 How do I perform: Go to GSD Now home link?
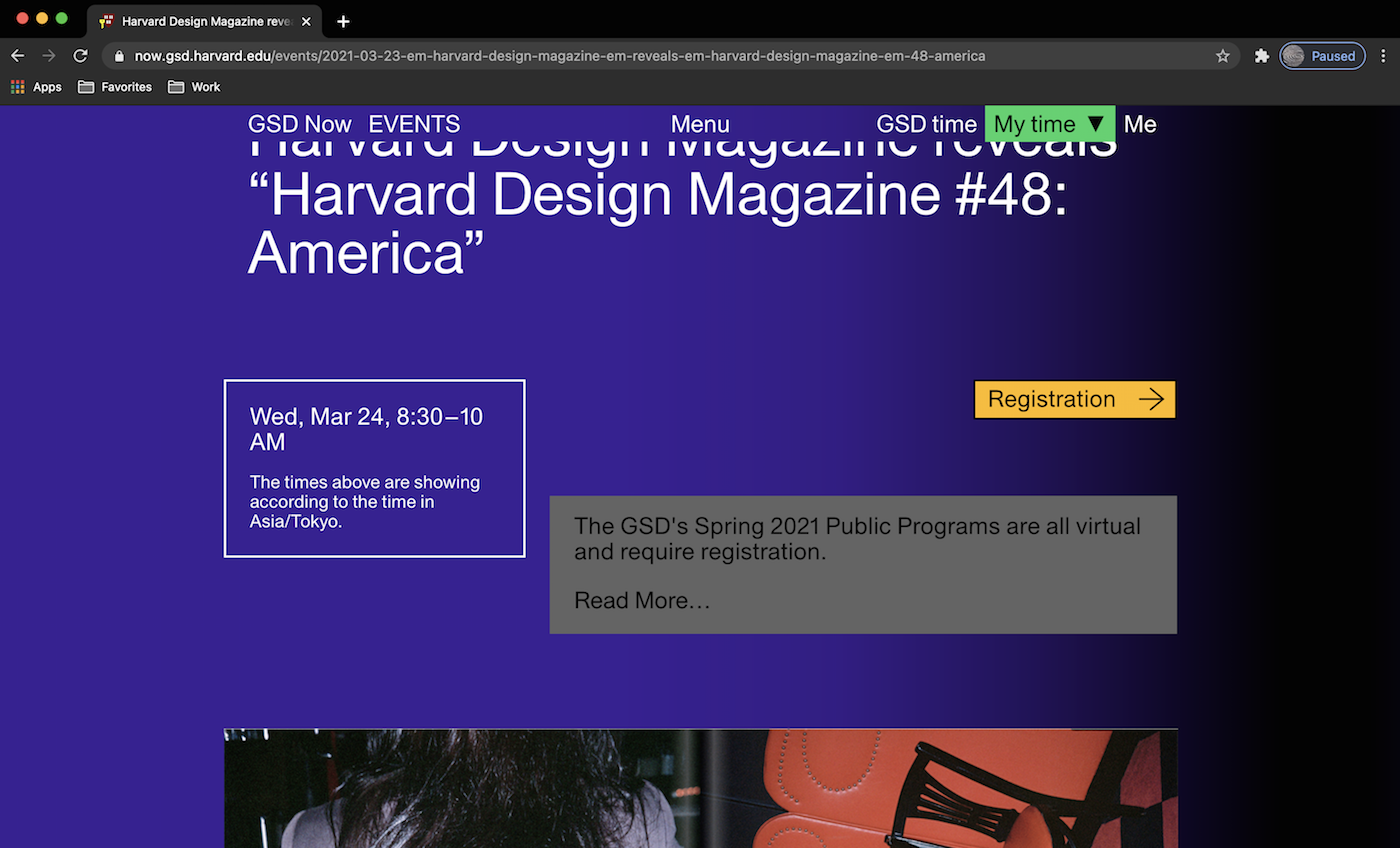(300, 124)
